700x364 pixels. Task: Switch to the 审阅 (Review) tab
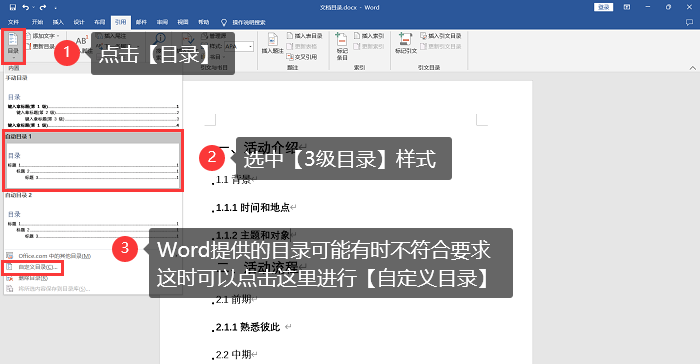click(162, 22)
